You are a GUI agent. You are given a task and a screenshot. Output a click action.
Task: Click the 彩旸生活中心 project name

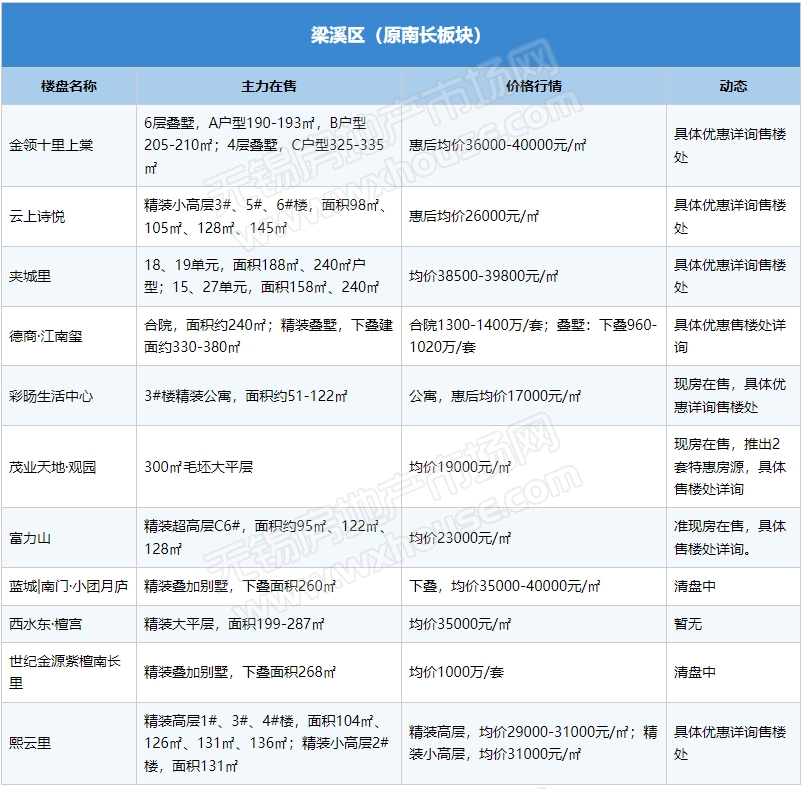[51, 396]
